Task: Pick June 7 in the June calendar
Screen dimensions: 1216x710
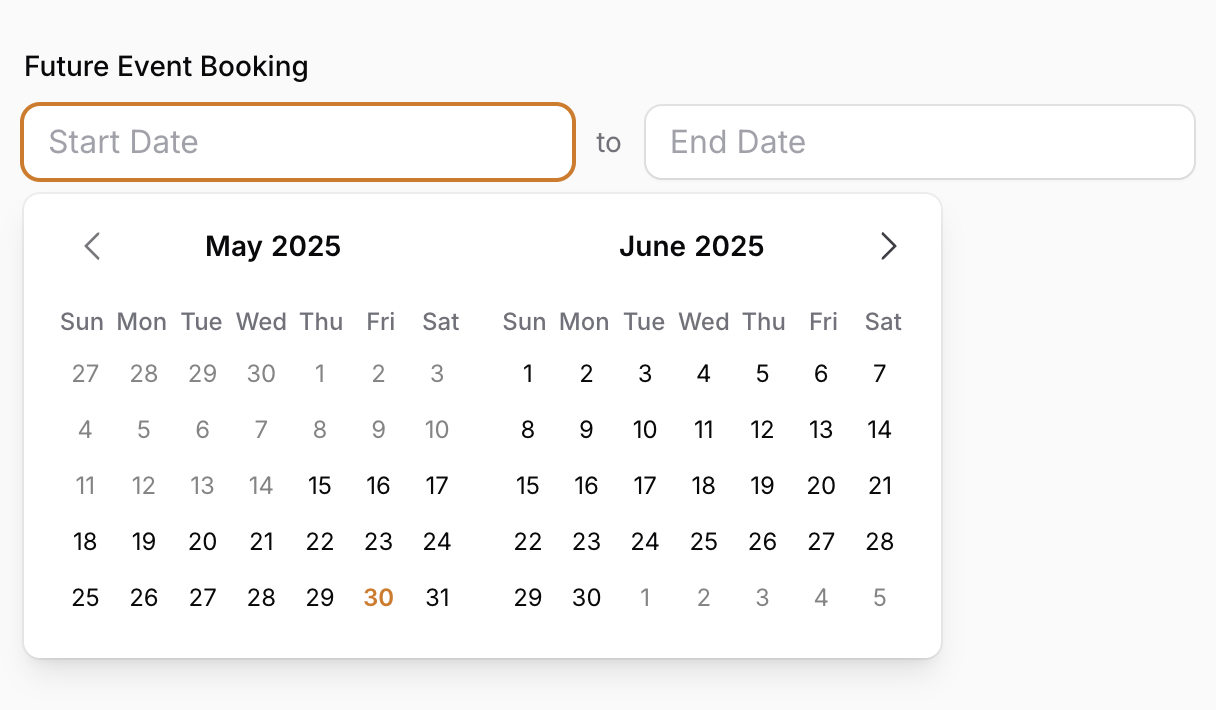Action: [x=879, y=374]
